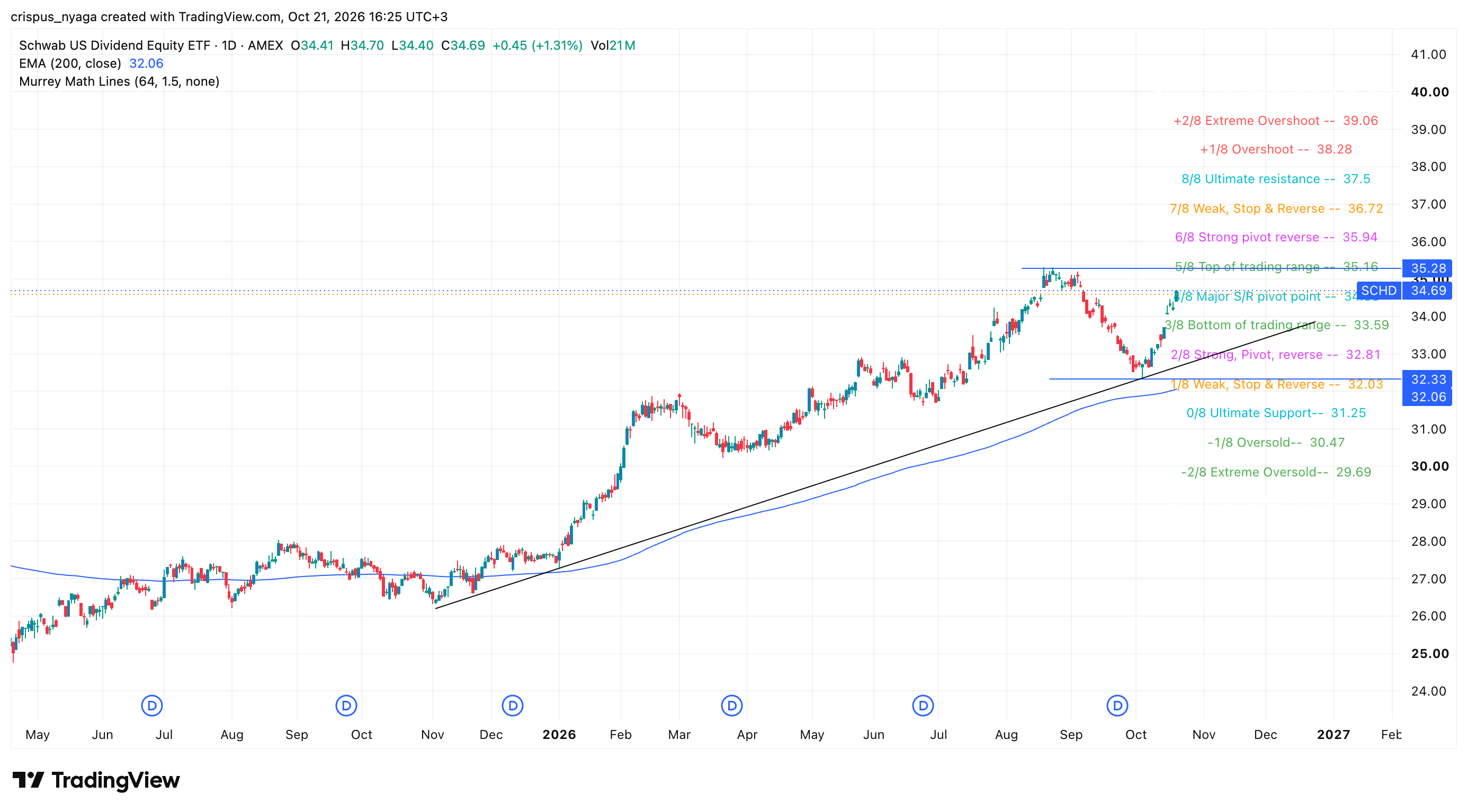Click the +2/8 Extreme Overshoot 39.06 label
The image size is (1467, 812).
pyautogui.click(x=1276, y=121)
